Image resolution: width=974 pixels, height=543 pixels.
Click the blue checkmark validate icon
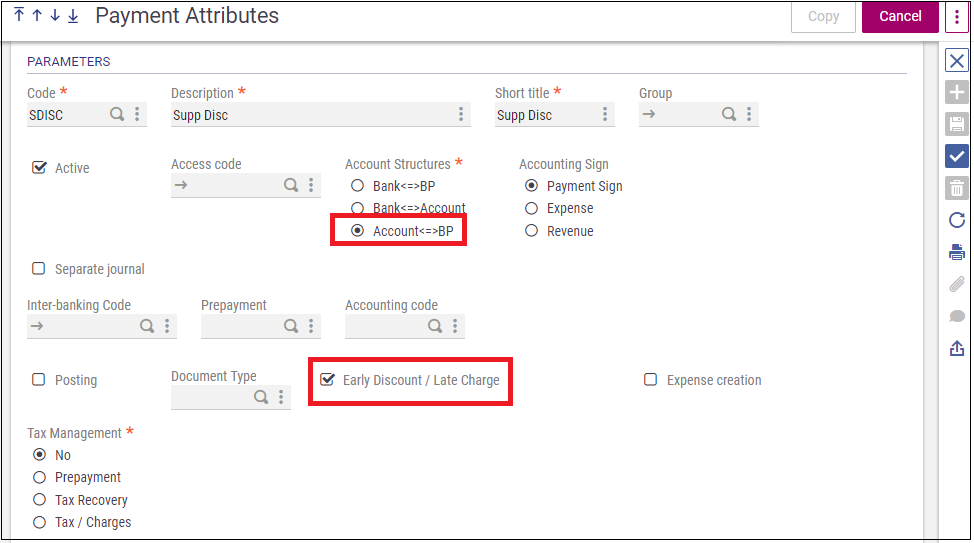957,156
